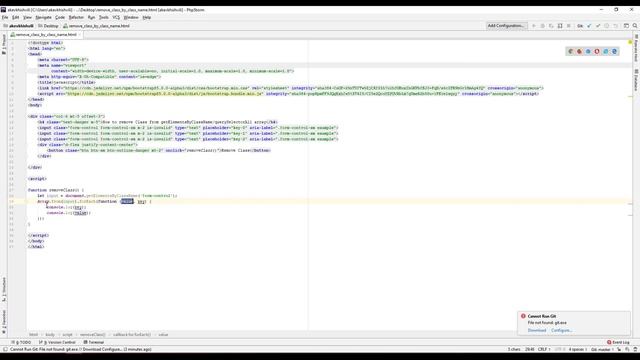Viewport: 640px width, 360px height.
Task: Open the Help menu
Action: [x=147, y=18]
